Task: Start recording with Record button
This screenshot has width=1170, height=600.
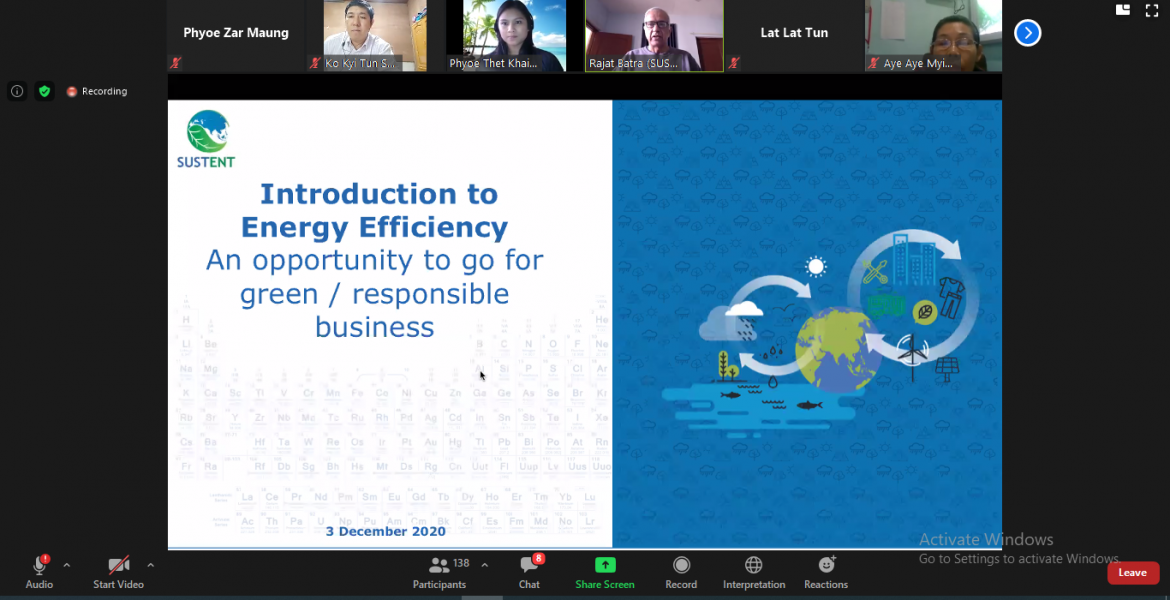Action: (x=681, y=572)
